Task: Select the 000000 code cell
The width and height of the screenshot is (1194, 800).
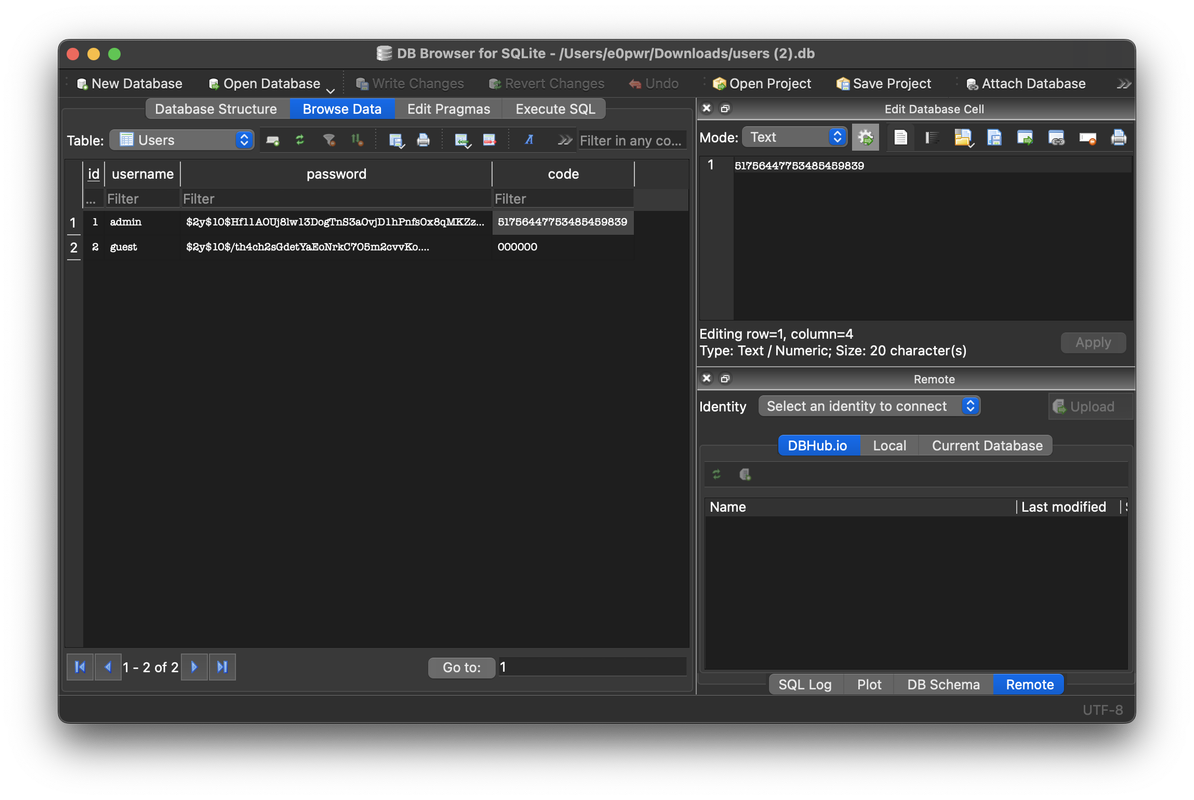Action: pos(563,247)
